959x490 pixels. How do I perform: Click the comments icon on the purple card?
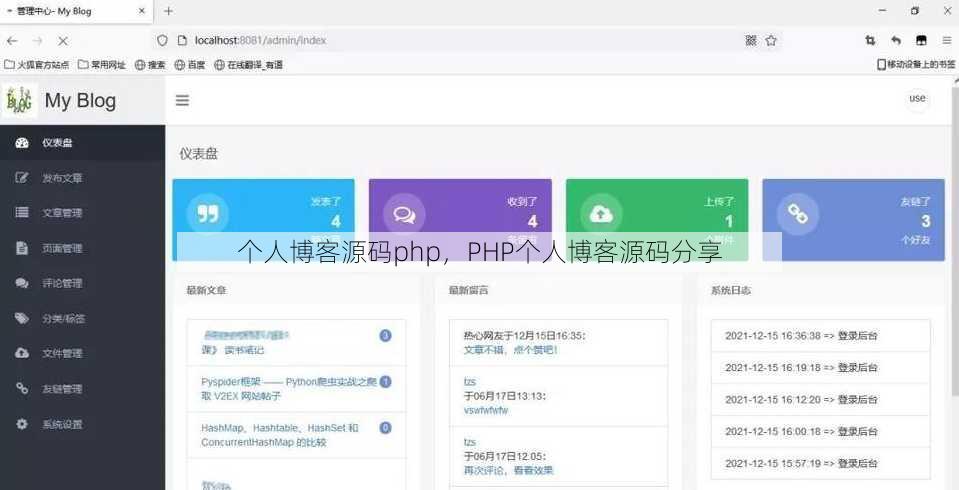[404, 215]
